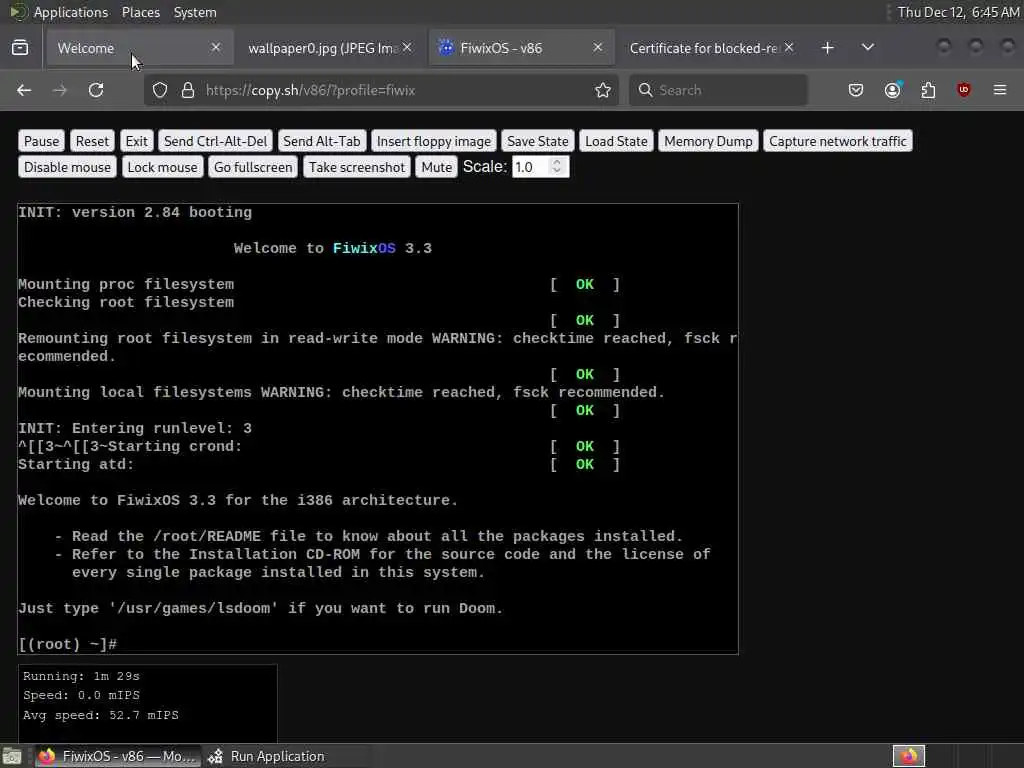Switch to the Certificate for blocked tab
Viewport: 1024px width, 768px height.
pos(712,48)
